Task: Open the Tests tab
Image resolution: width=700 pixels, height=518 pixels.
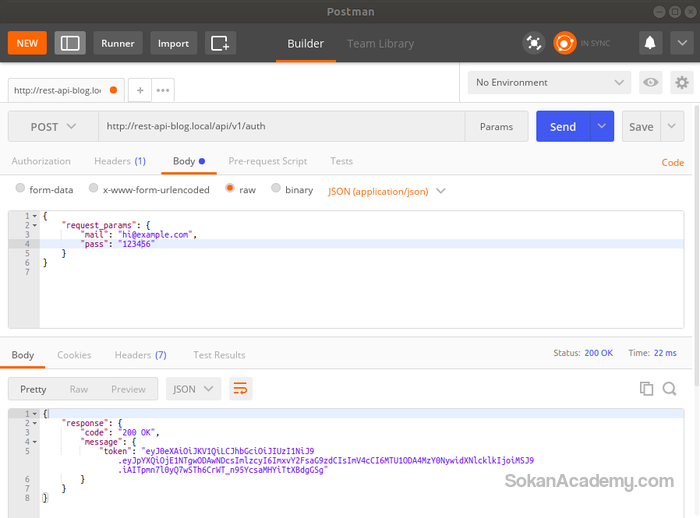Action: pyautogui.click(x=342, y=161)
